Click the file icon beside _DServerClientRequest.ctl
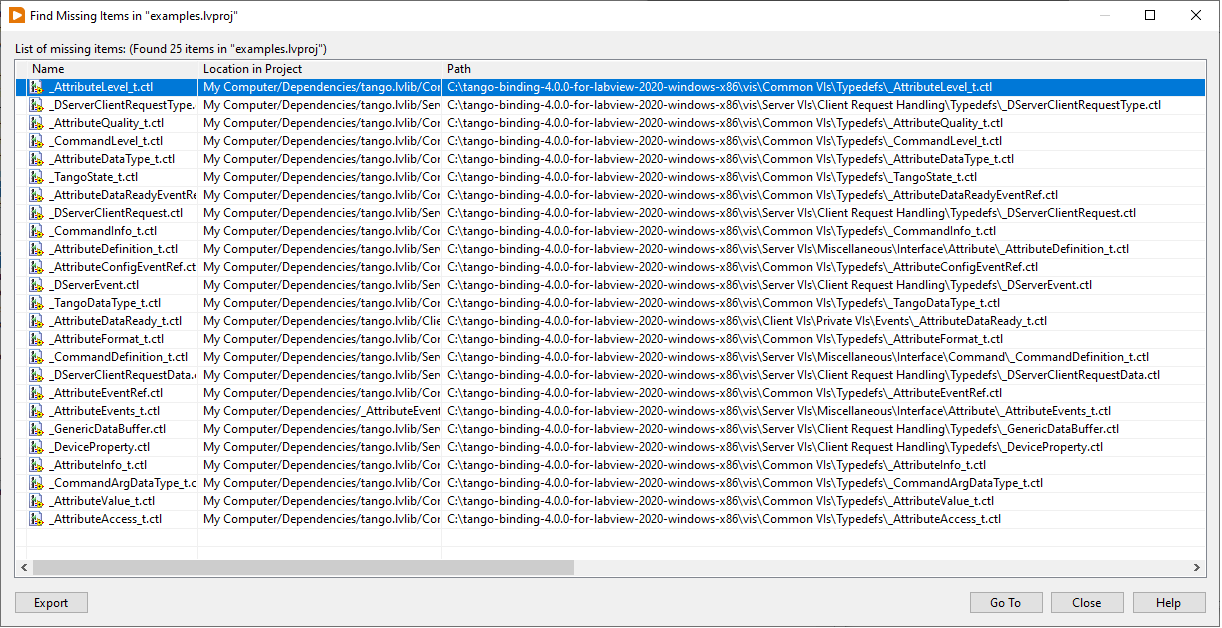 pos(36,213)
